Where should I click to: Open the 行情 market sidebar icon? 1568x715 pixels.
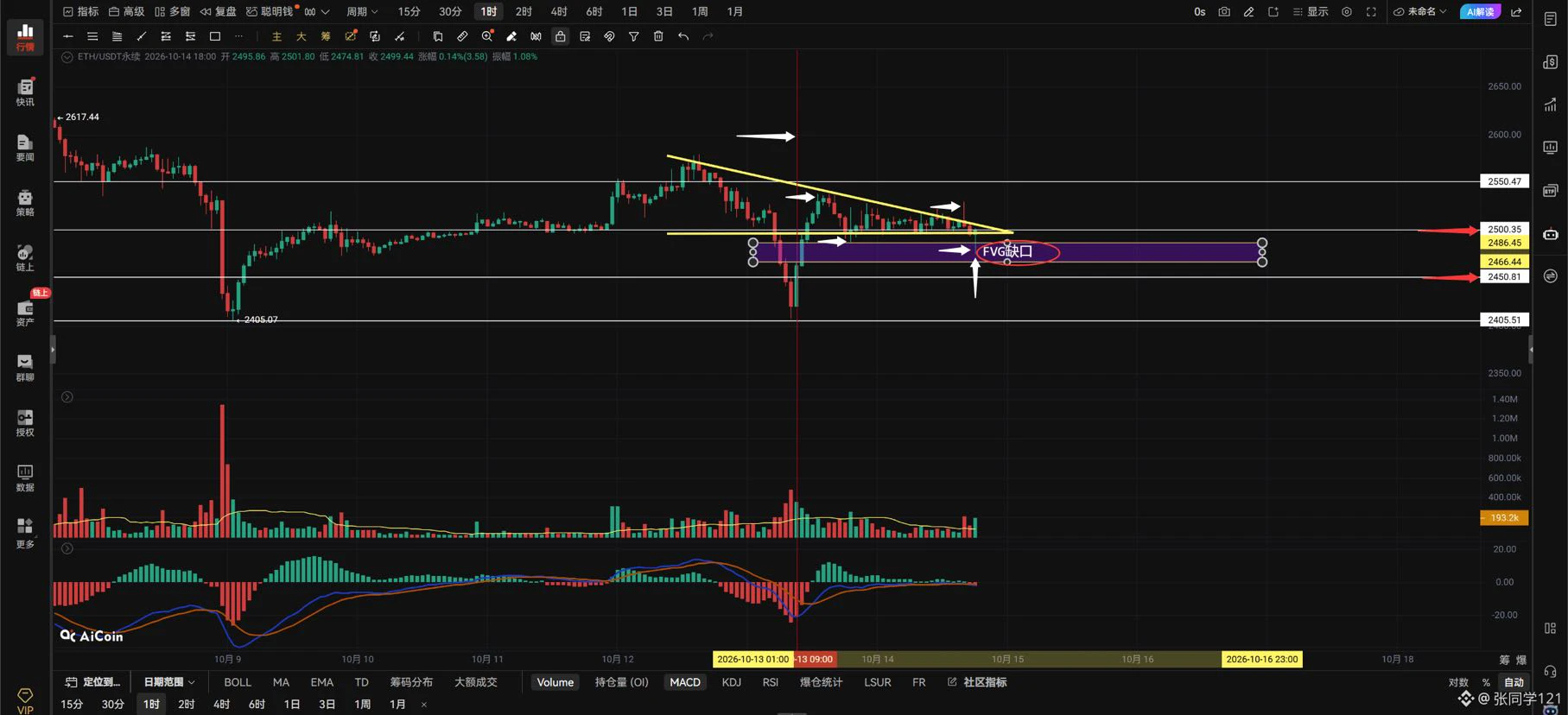[x=25, y=36]
